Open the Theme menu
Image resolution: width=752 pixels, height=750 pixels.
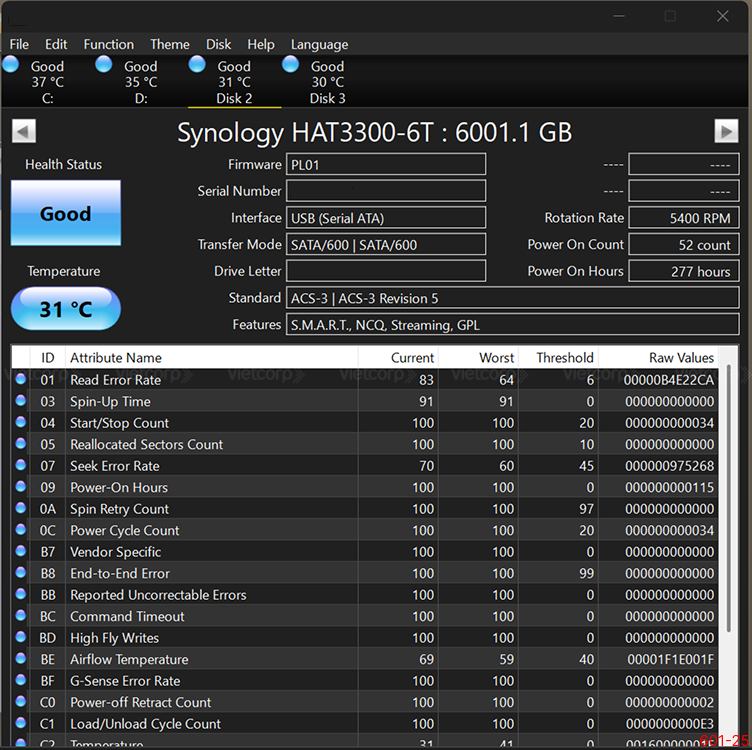pyautogui.click(x=169, y=44)
